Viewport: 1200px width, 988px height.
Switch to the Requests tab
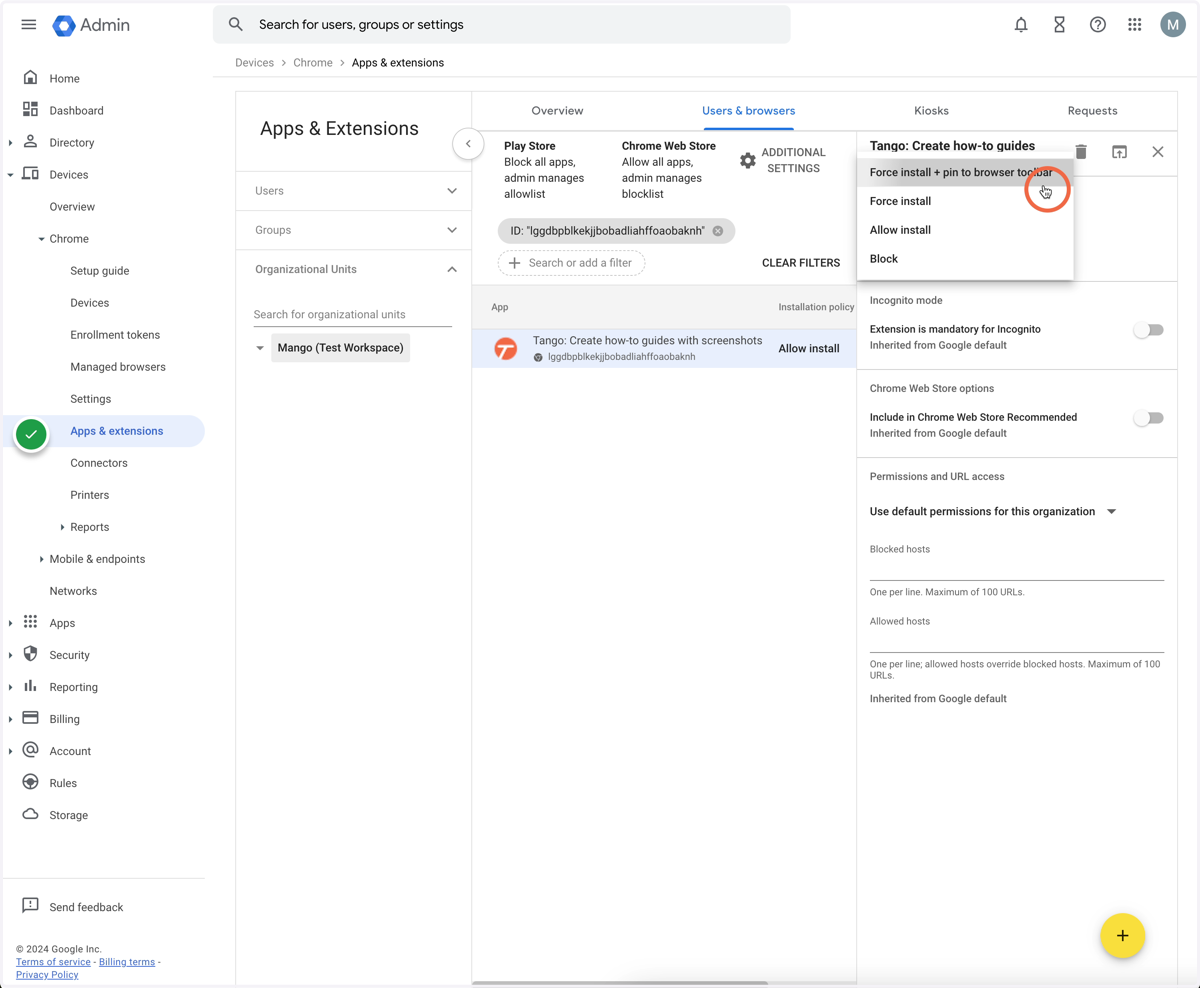[x=1092, y=111]
